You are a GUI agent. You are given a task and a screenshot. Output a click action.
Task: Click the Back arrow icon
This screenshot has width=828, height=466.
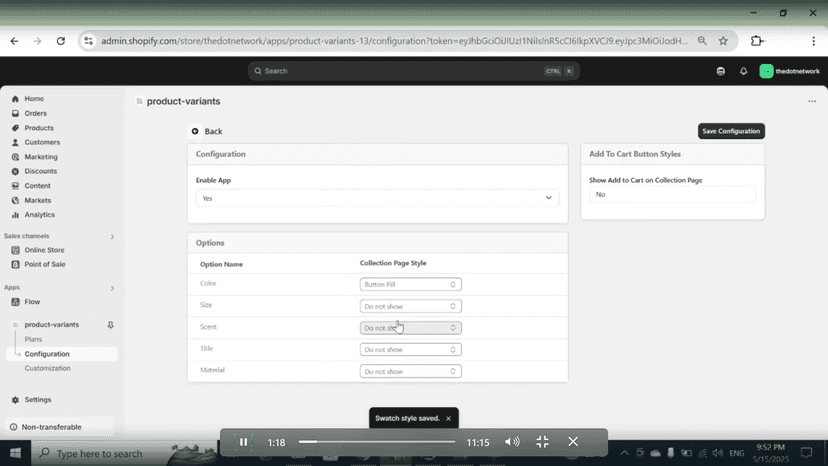tap(195, 131)
